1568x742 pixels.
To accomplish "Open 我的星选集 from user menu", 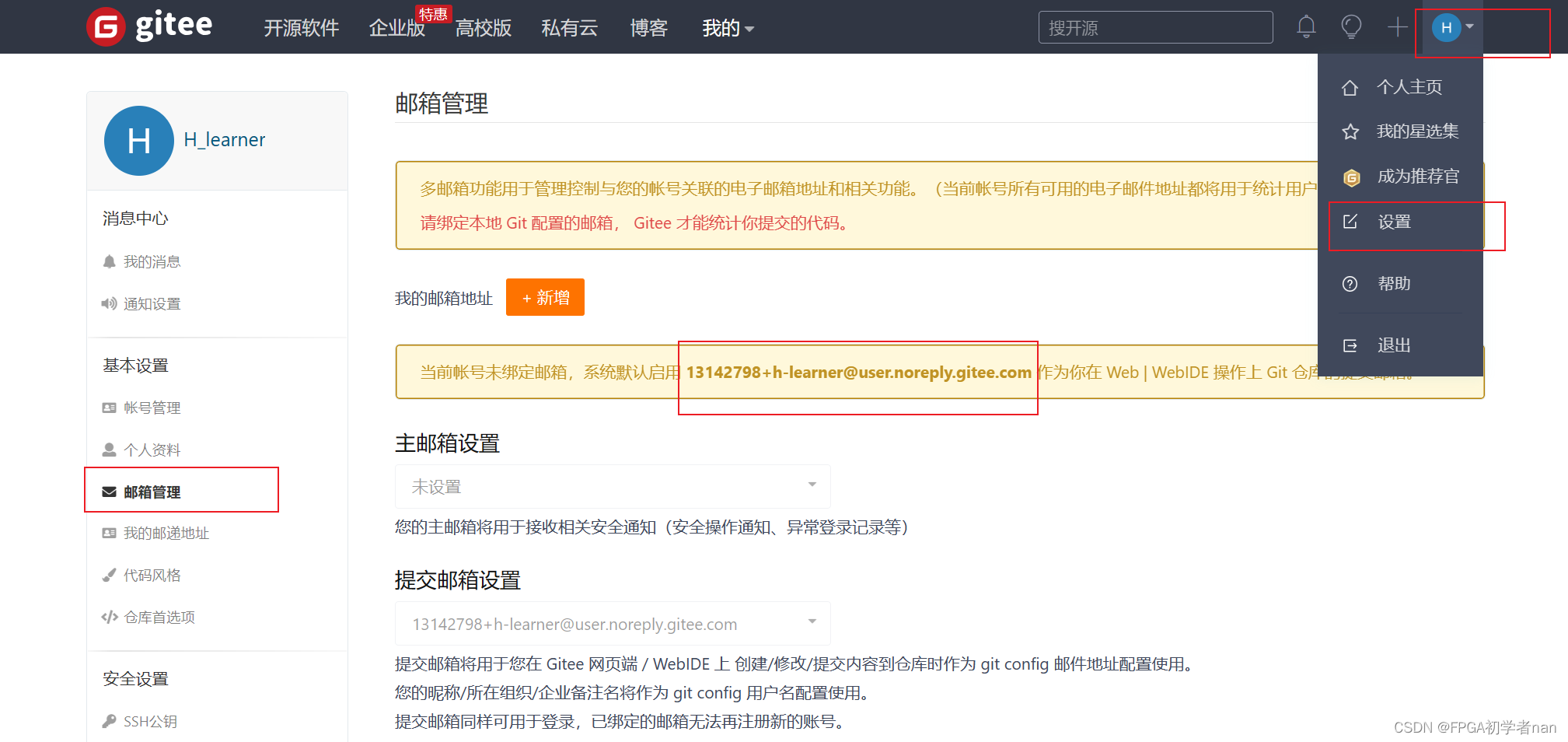I will tap(1417, 131).
